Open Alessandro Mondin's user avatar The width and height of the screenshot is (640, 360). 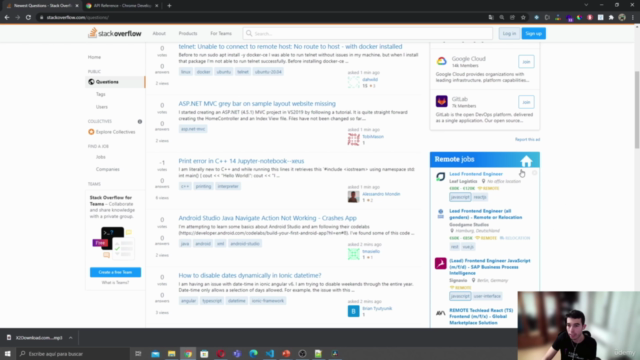[x=353, y=196]
